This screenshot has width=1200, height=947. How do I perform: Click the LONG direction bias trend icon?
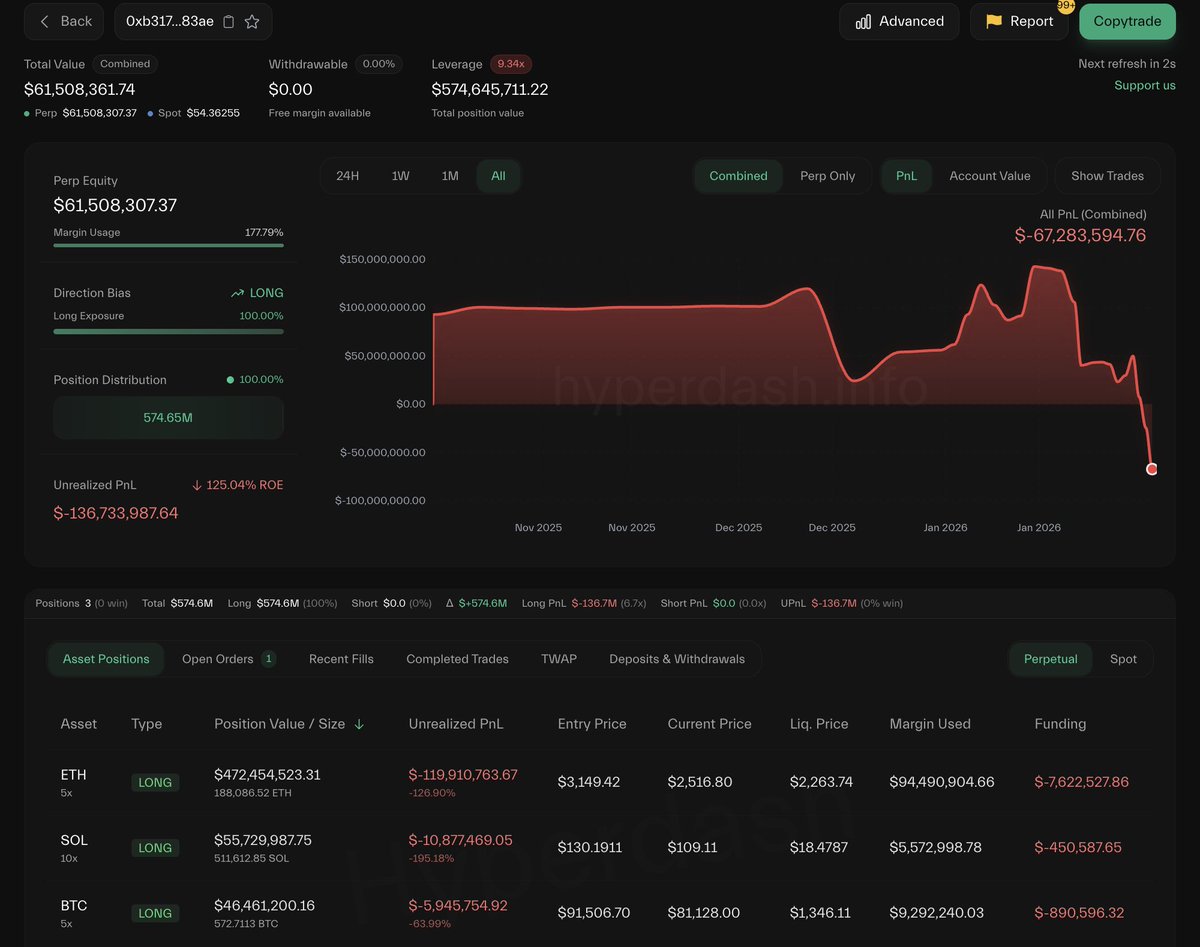[237, 293]
